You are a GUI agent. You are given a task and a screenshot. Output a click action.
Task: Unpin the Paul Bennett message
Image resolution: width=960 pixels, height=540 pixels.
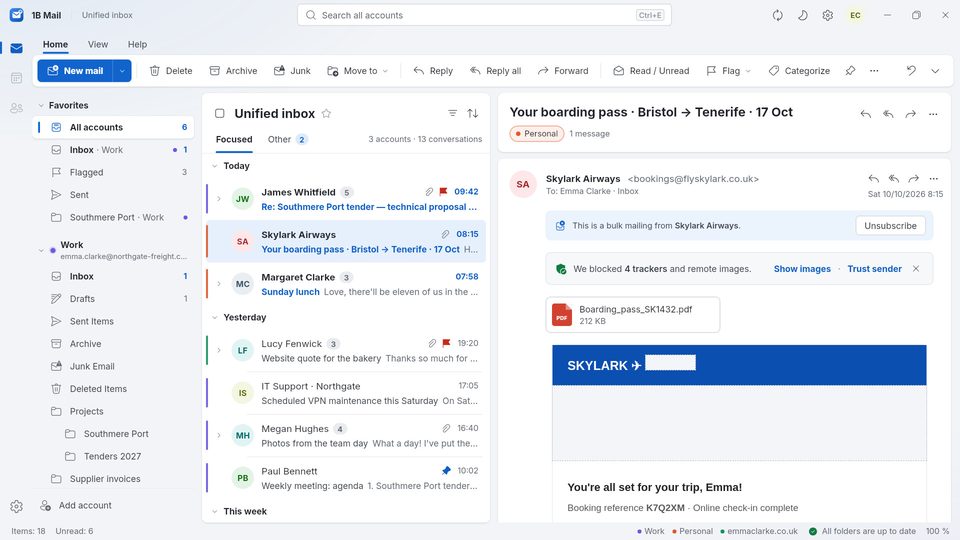click(x=446, y=471)
